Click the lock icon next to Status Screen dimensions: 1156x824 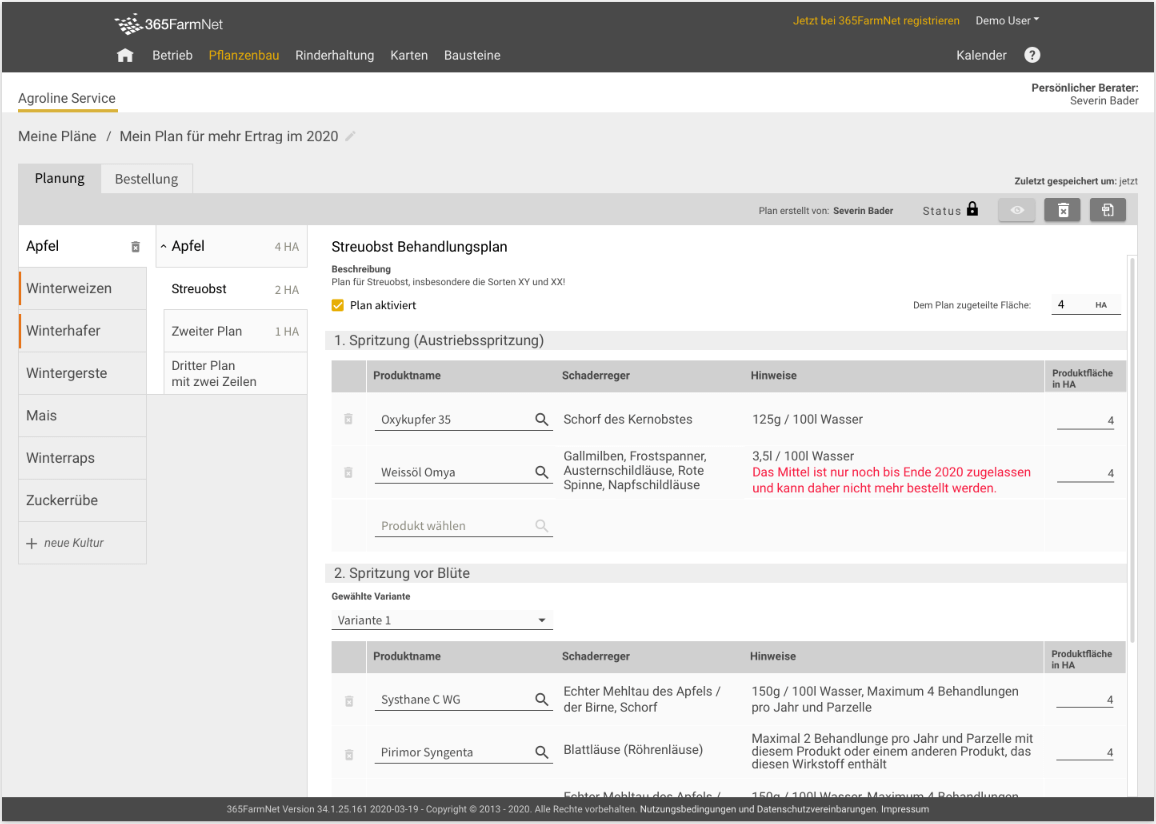(972, 210)
